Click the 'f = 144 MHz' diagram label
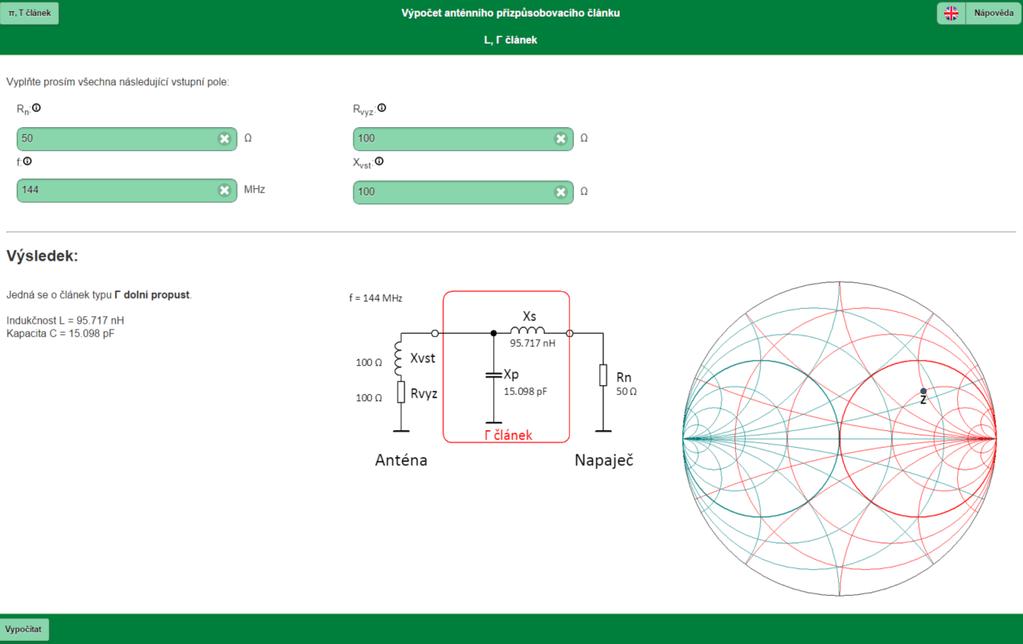Screen dimensions: 1023x644 tap(376, 298)
